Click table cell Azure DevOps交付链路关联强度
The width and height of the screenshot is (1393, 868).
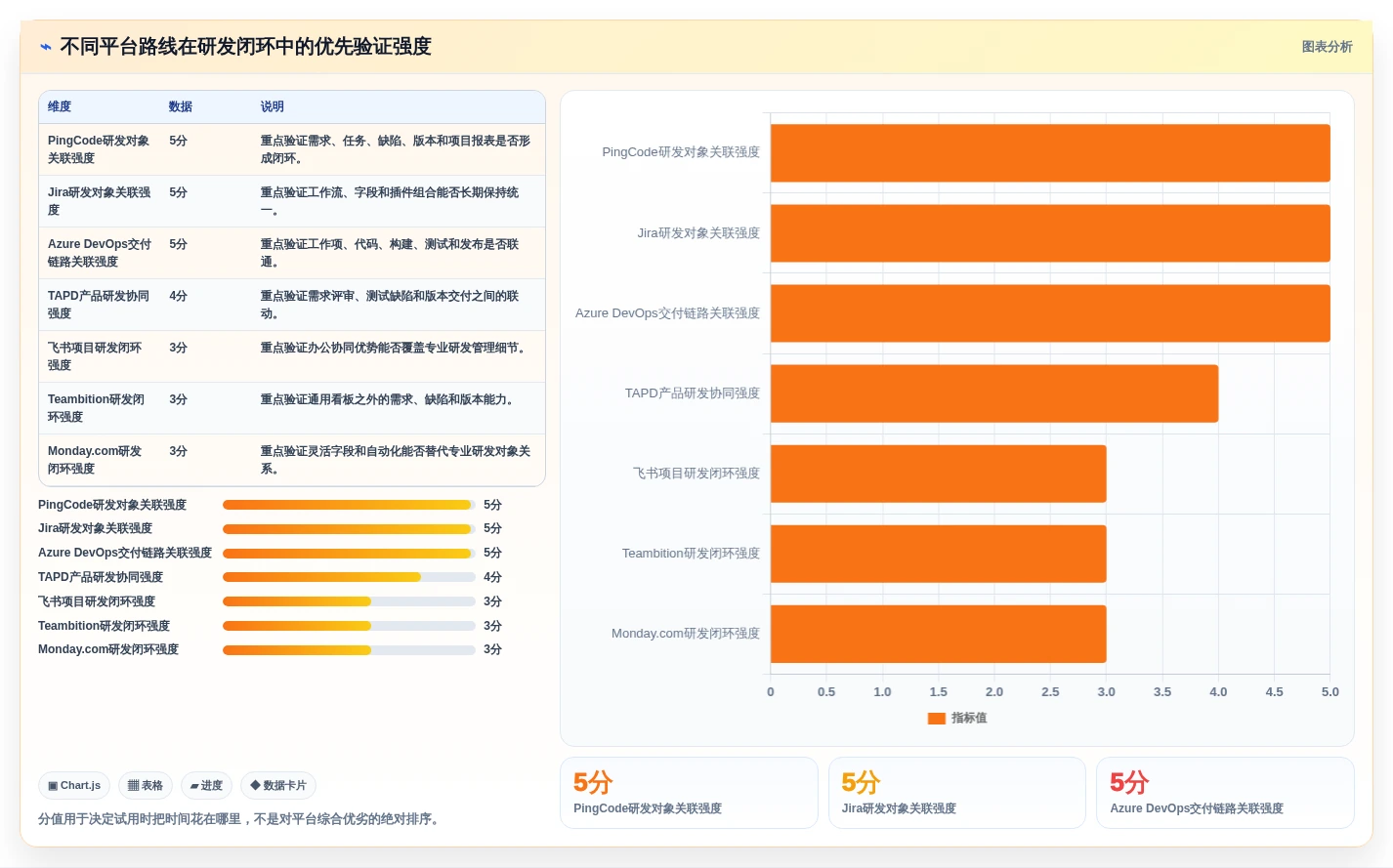[x=100, y=253]
